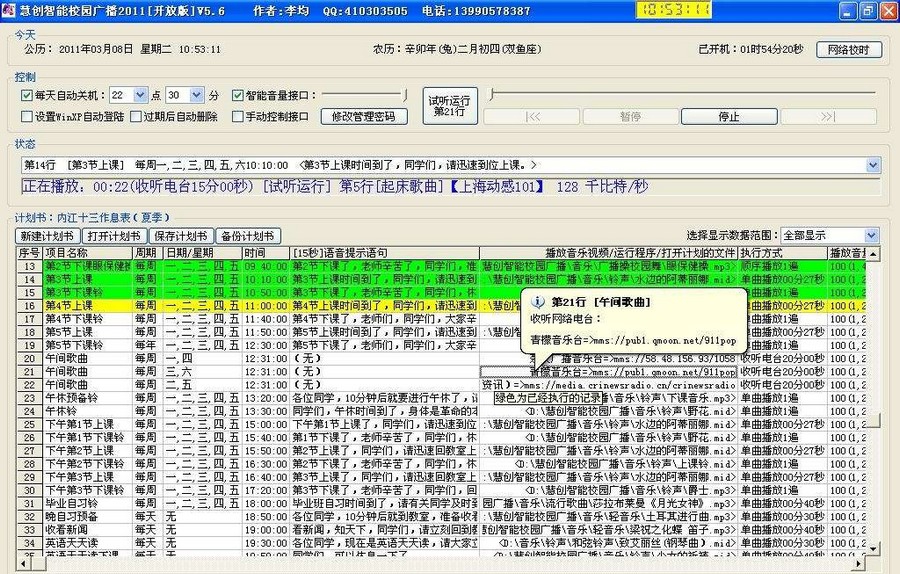
Task: Open shutdown minute dropdown showing 30
Action: 197,95
